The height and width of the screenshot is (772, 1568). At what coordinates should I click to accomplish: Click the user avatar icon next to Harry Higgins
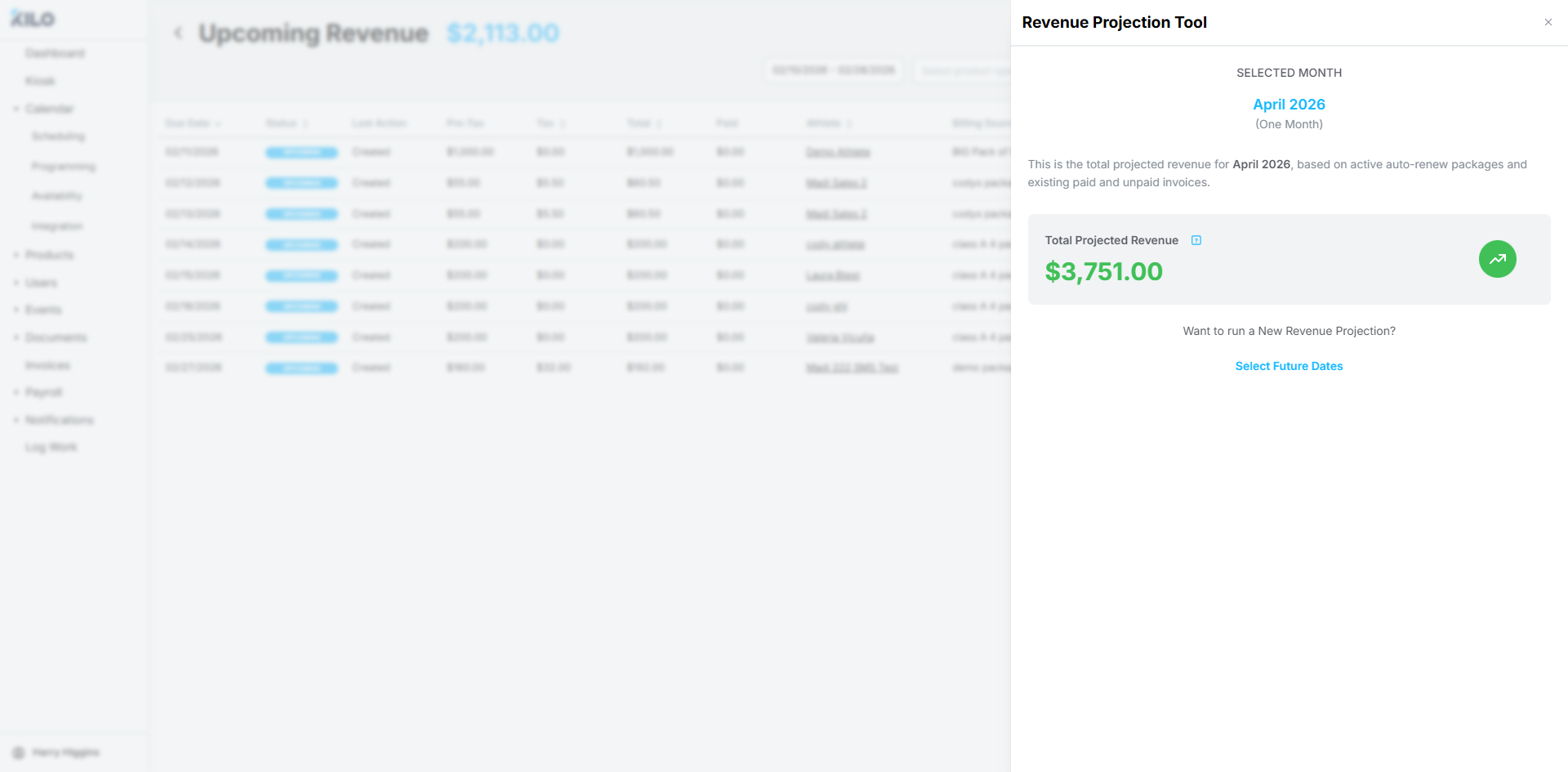click(x=19, y=752)
